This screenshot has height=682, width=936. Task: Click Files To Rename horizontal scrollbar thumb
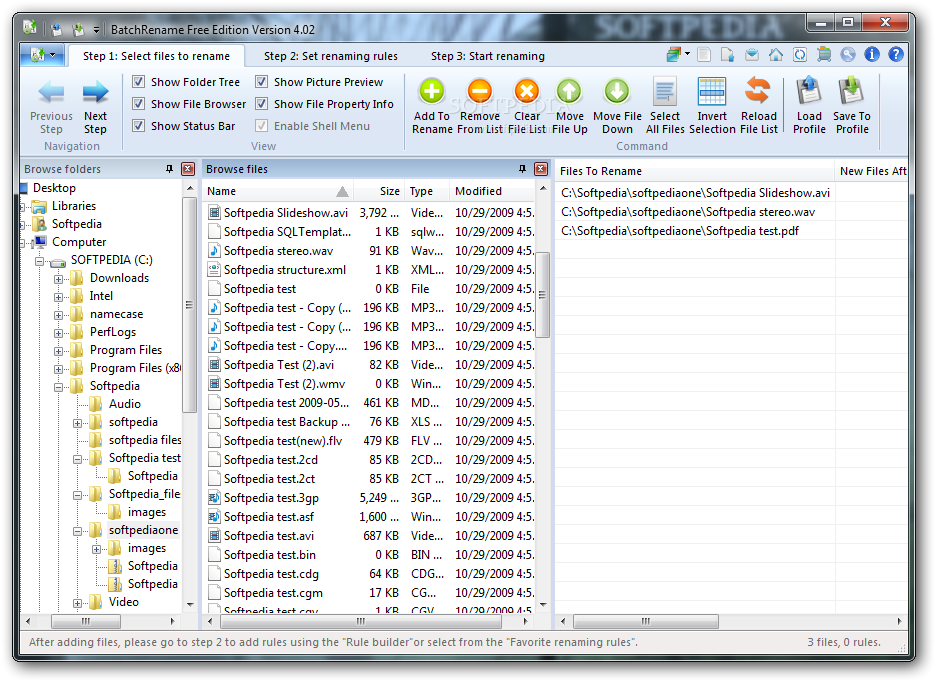(x=646, y=622)
